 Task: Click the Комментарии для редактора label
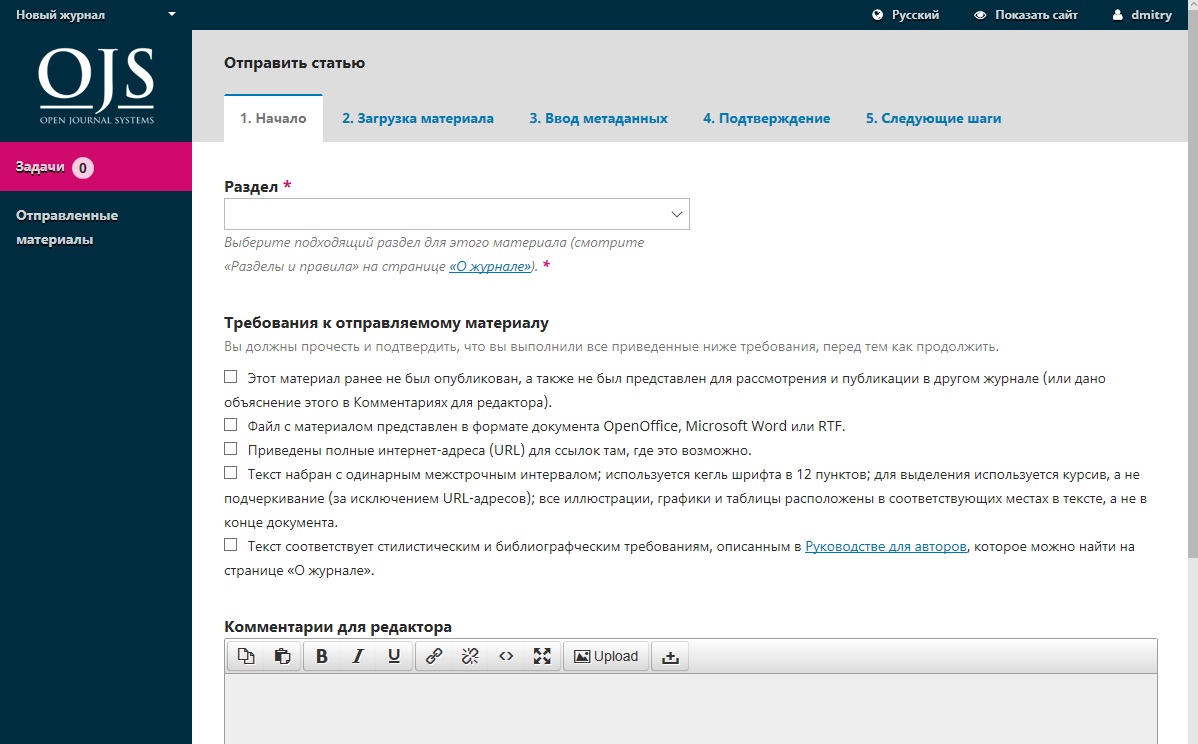(x=338, y=627)
